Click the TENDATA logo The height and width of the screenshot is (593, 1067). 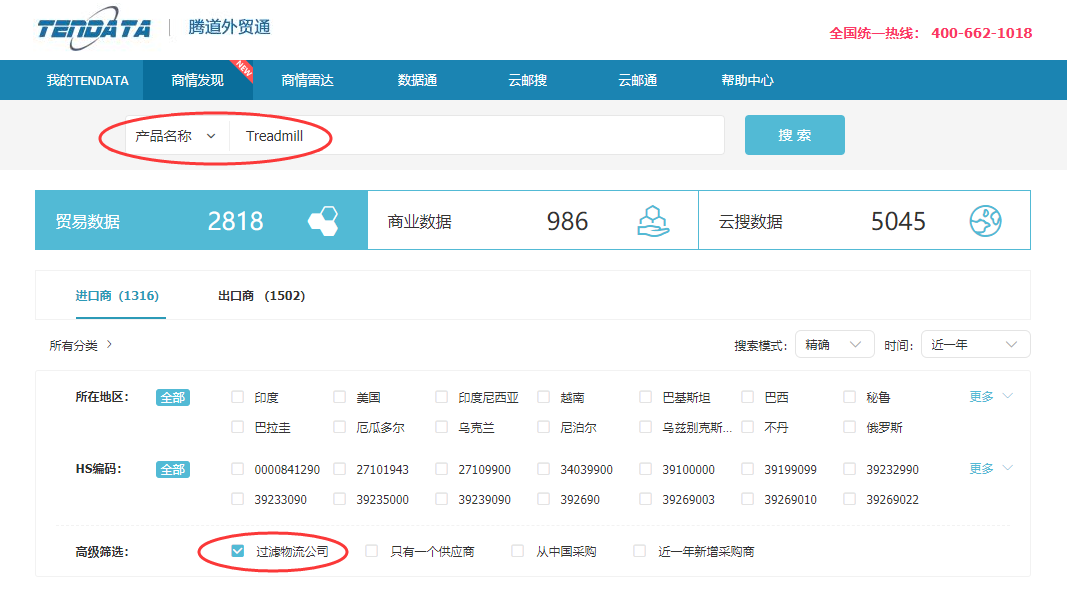click(94, 28)
